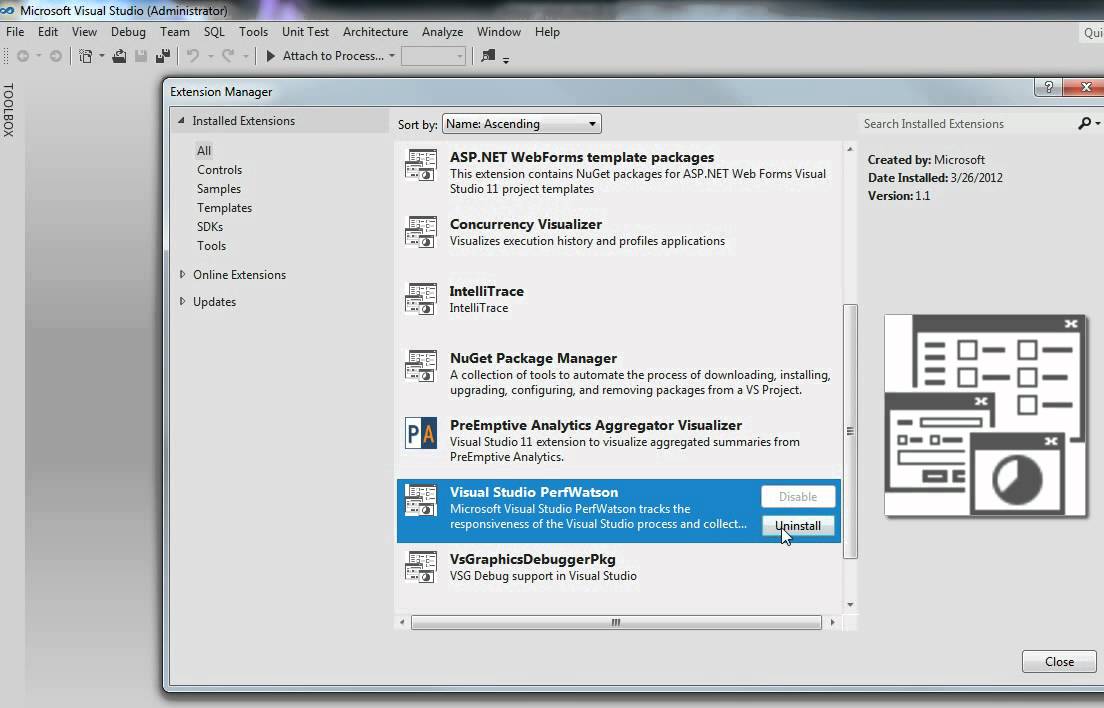Open the Redo history dropdown arrow

tap(245, 56)
